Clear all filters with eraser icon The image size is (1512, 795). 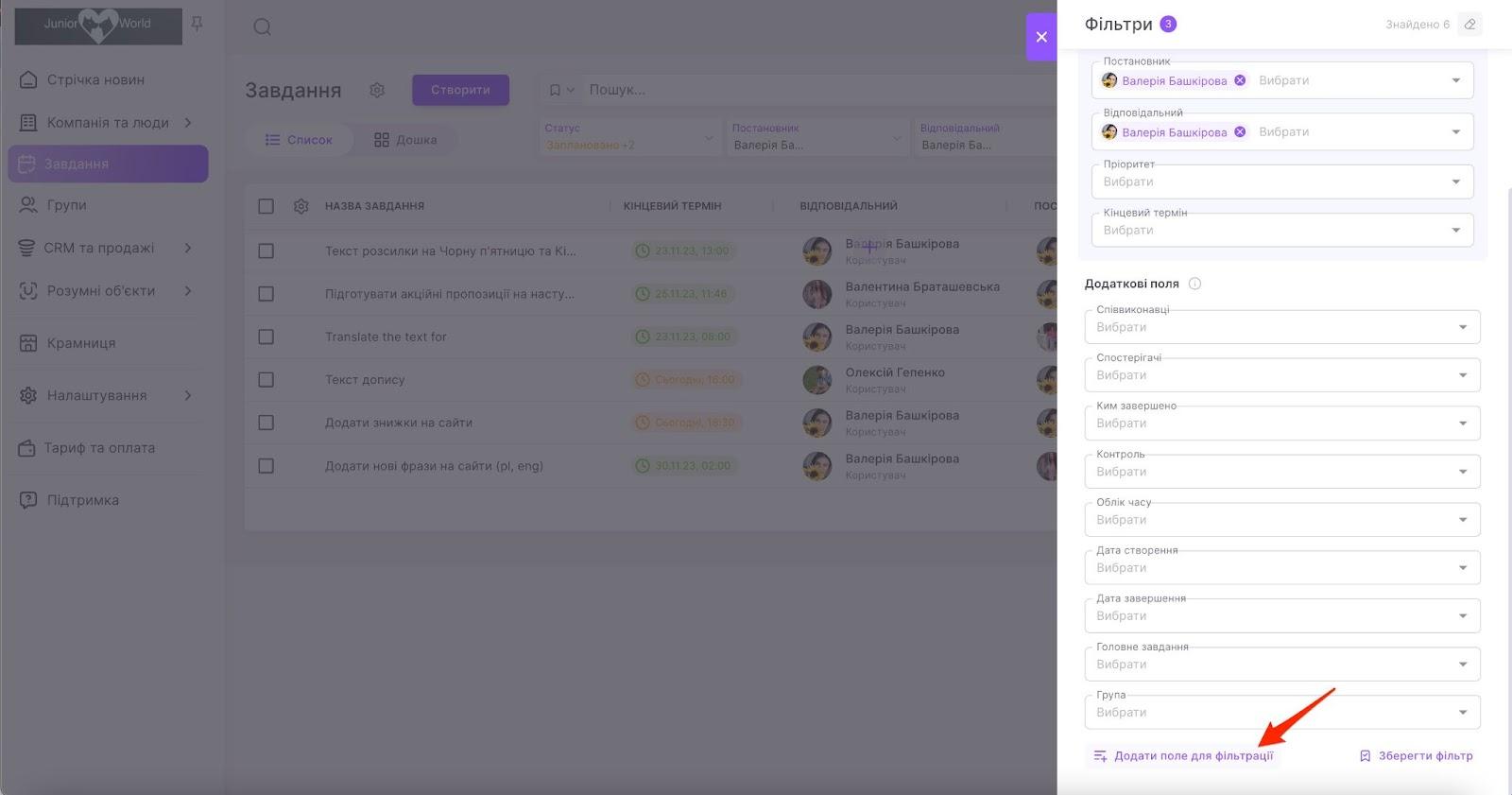coord(1469,25)
